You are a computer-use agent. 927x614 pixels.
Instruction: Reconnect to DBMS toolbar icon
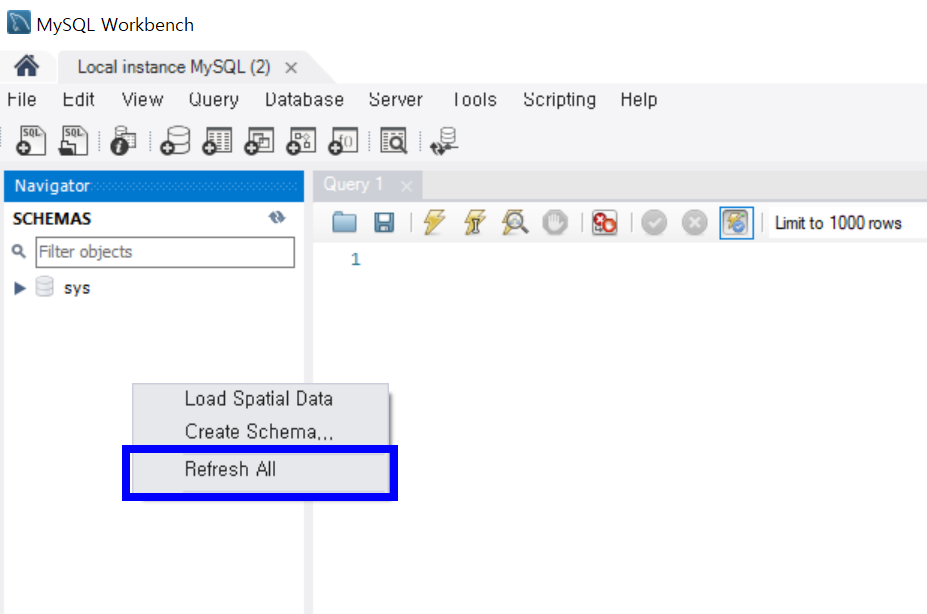(x=444, y=141)
